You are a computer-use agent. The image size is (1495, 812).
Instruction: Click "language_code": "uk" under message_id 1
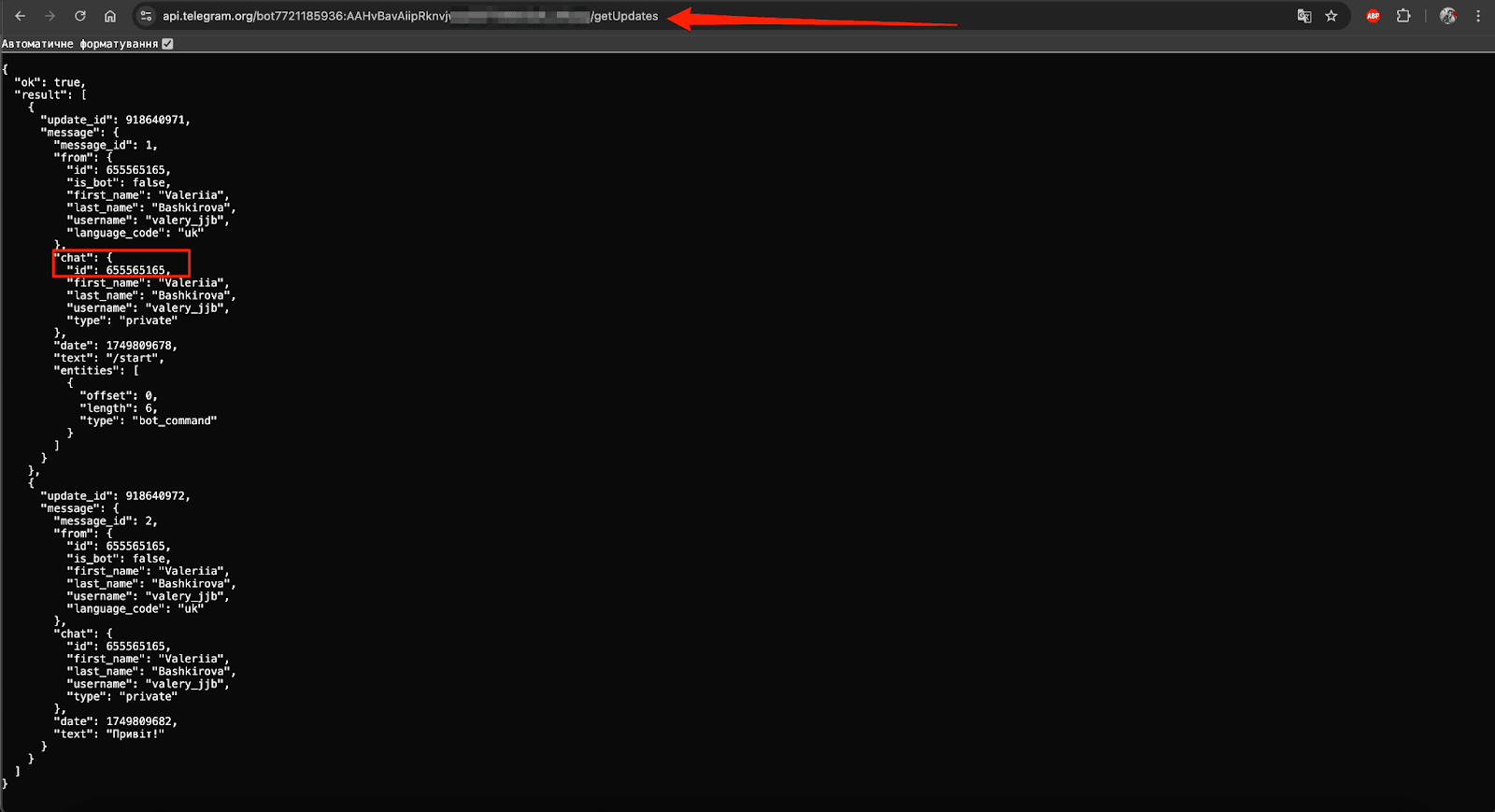(135, 233)
